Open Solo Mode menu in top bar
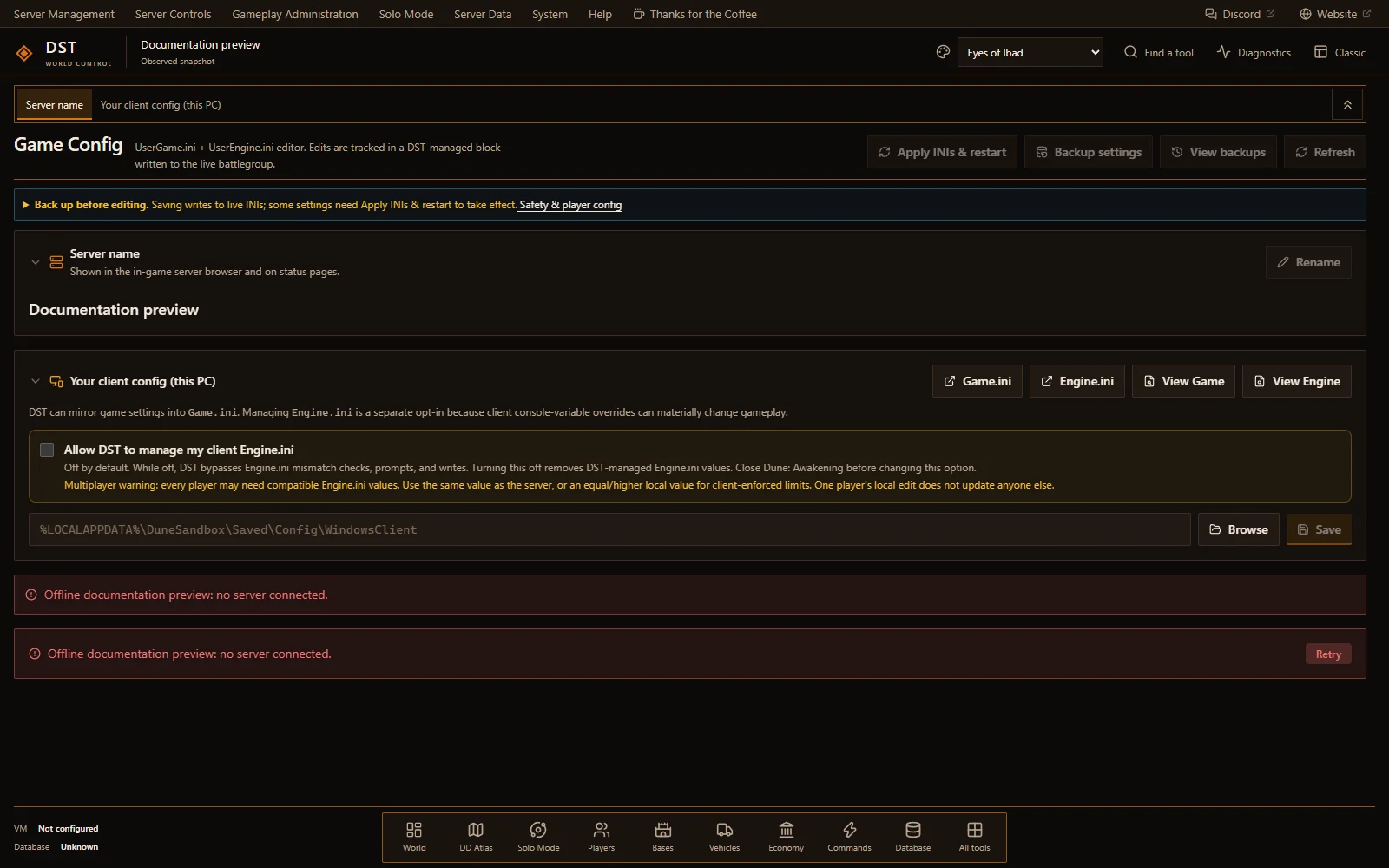This screenshot has width=1389, height=868. pos(406,14)
